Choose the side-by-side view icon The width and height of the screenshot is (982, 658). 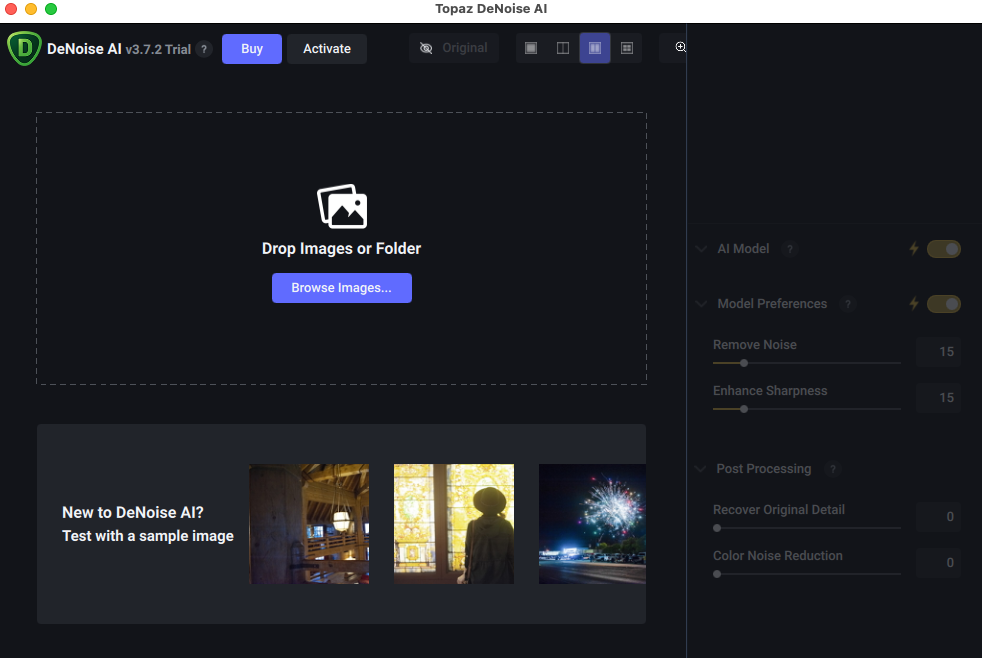tap(595, 48)
